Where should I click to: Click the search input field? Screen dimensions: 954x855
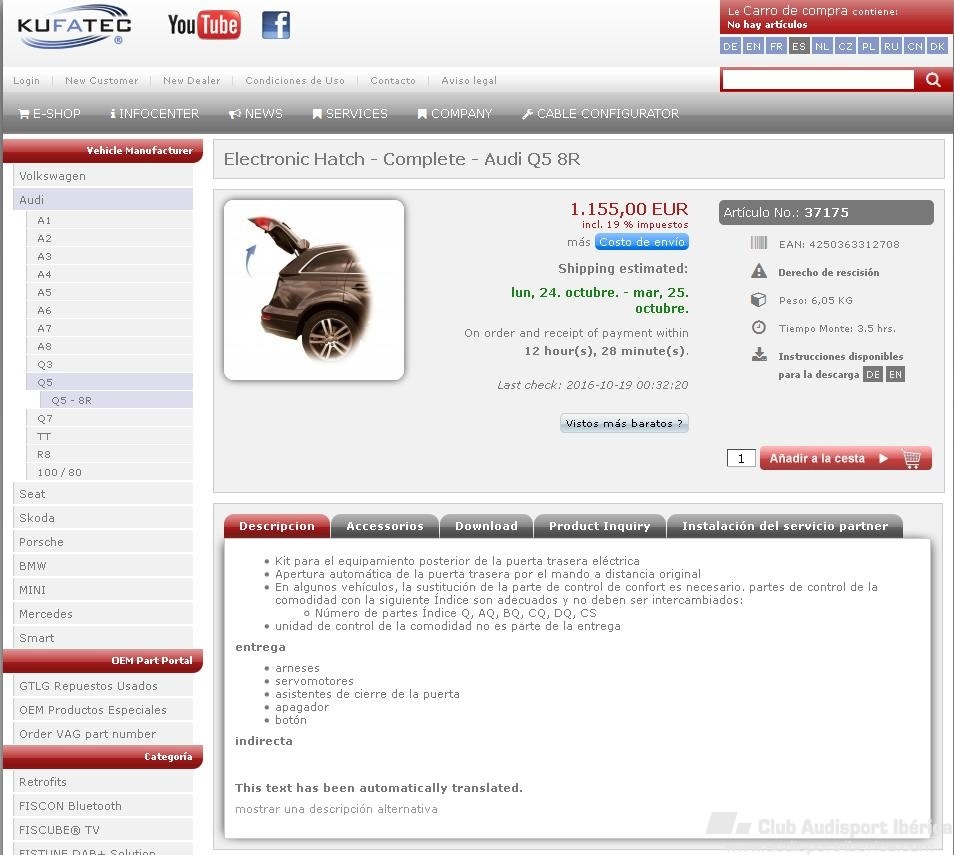tap(818, 80)
